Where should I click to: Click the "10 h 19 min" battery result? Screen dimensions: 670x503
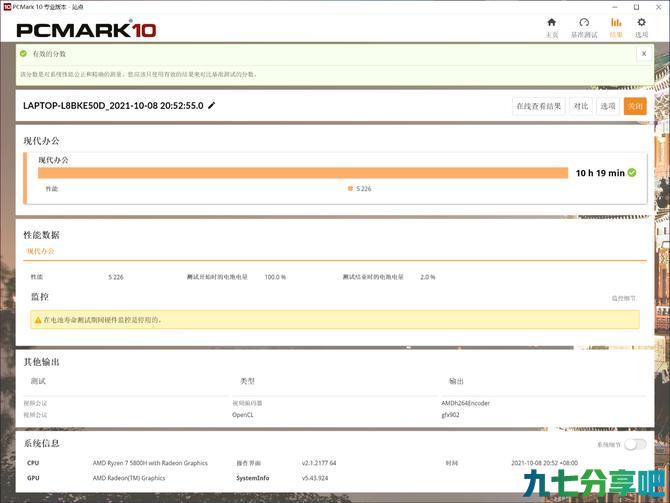click(600, 173)
